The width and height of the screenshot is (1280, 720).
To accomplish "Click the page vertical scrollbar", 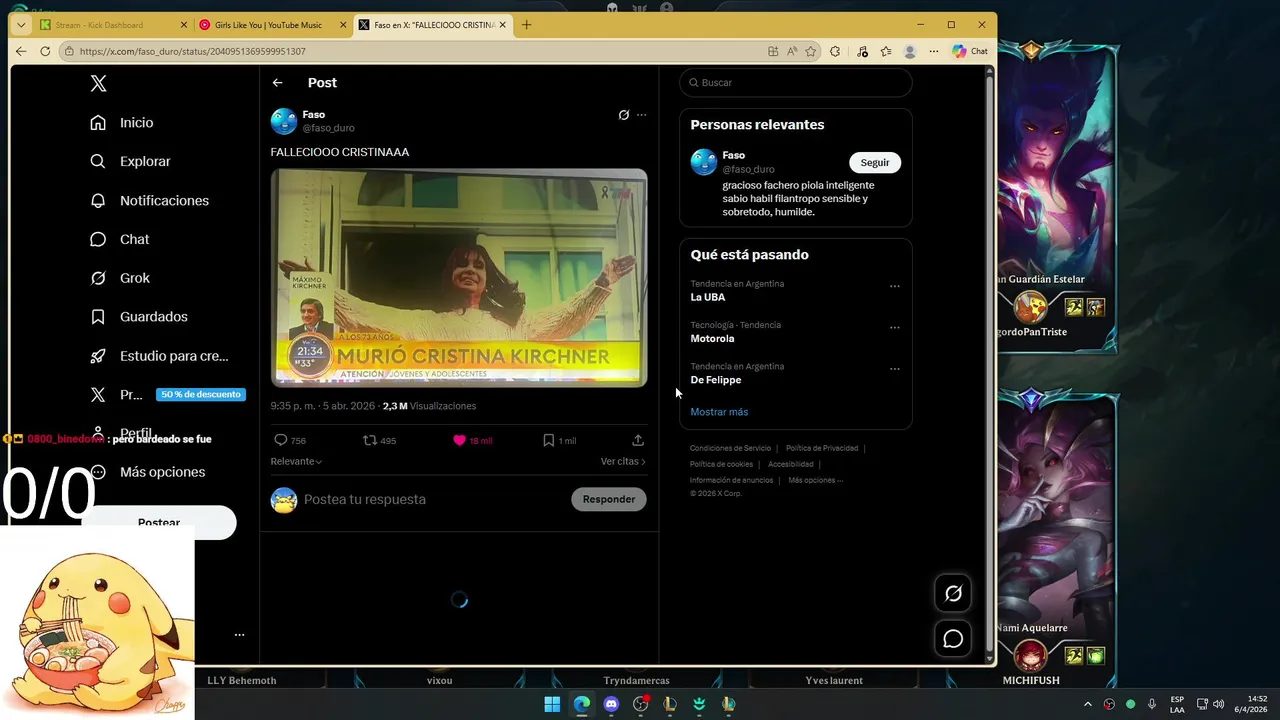I will (990, 365).
